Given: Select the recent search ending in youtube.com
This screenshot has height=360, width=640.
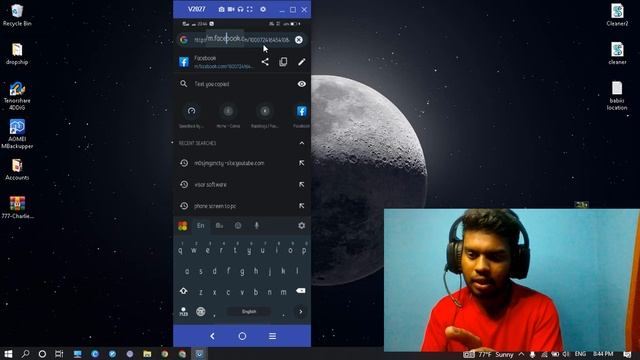Looking at the screenshot, I should point(229,163).
